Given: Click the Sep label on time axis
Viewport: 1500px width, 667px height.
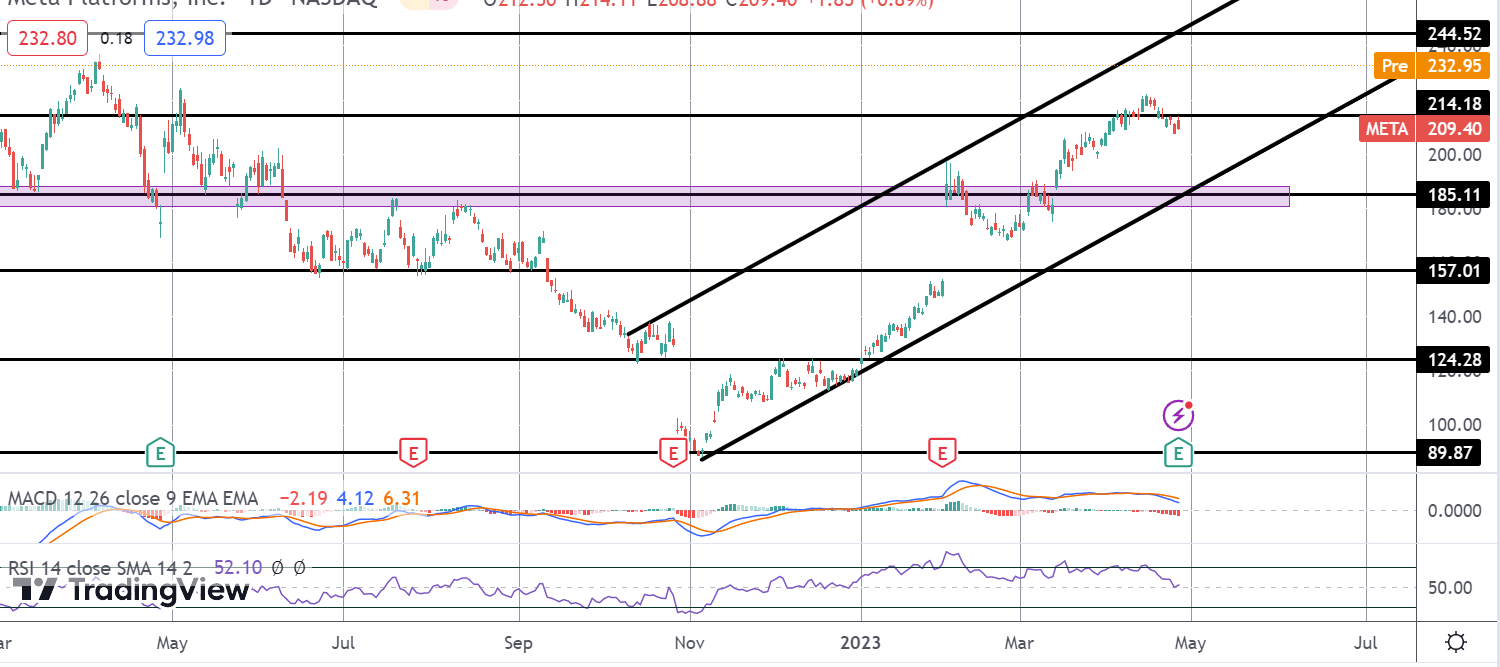Looking at the screenshot, I should (518, 641).
